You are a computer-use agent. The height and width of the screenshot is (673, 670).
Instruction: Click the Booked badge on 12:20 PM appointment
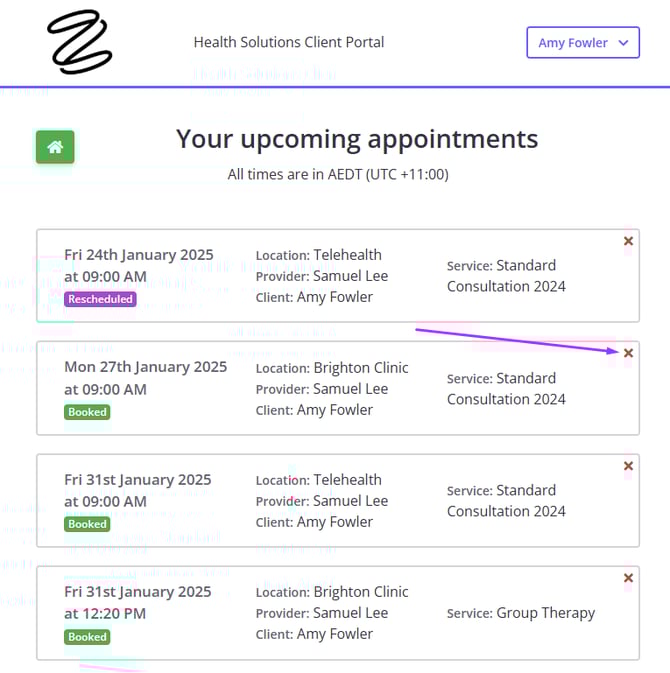(87, 637)
